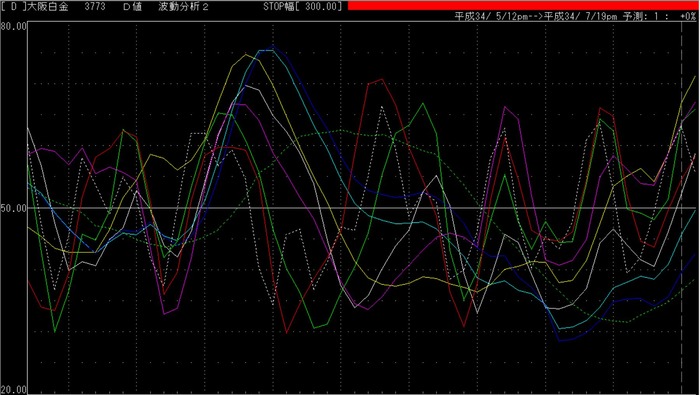Select the 3773 price value
Viewport: 700px width, 395px height.
click(95, 6)
